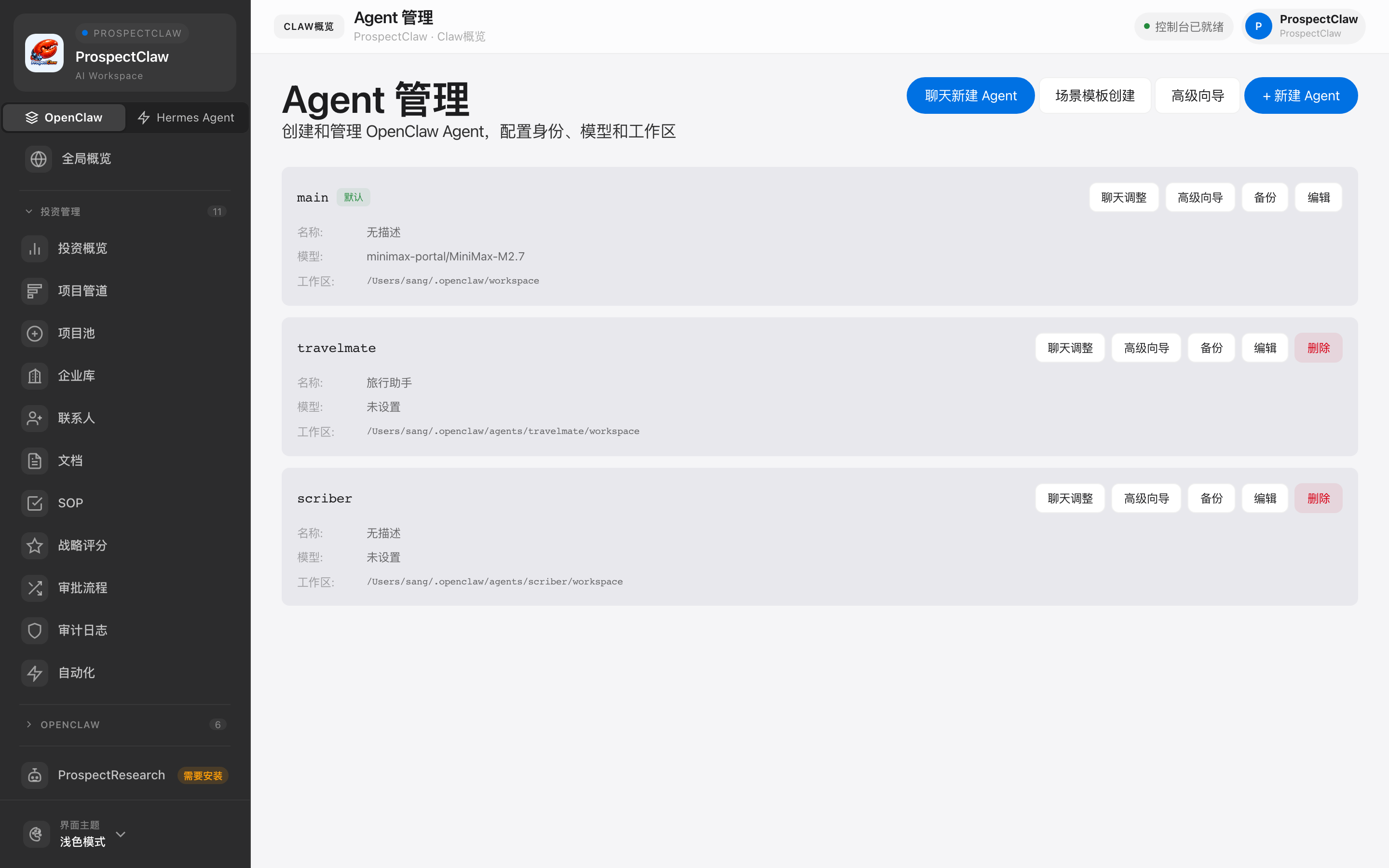Expand the OPENCLAW sidebar section
The width and height of the screenshot is (1389, 868).
pos(29,724)
